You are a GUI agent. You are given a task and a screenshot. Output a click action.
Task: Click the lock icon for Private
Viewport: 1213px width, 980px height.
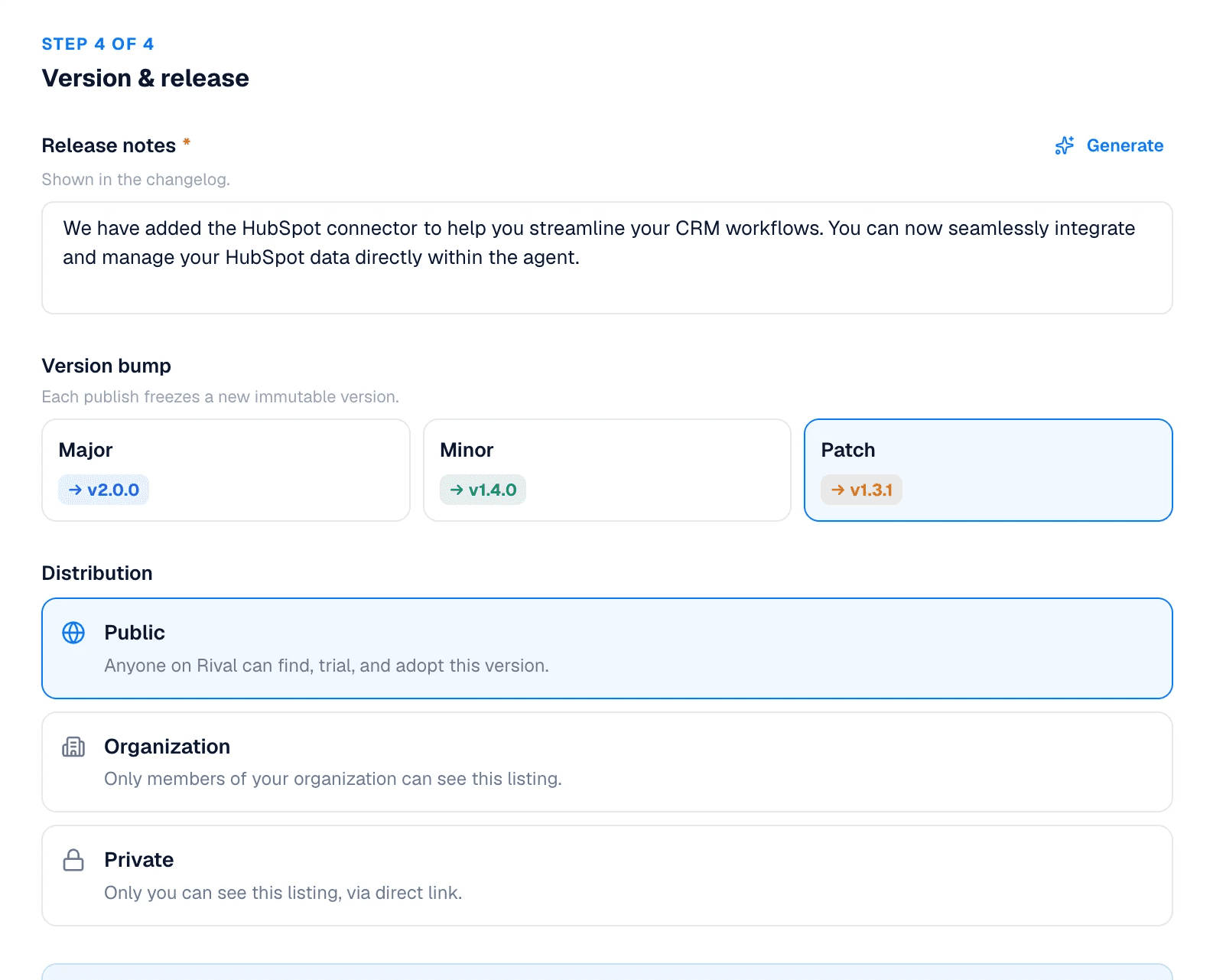pyautogui.click(x=73, y=860)
